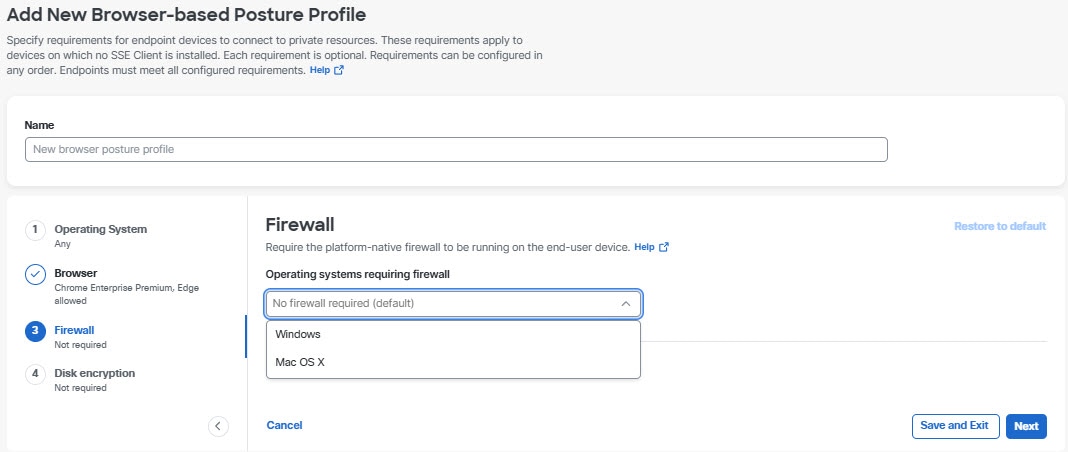This screenshot has height=452, width=1068.
Task: Click 'Any' under Operating System step
Action: pos(62,244)
